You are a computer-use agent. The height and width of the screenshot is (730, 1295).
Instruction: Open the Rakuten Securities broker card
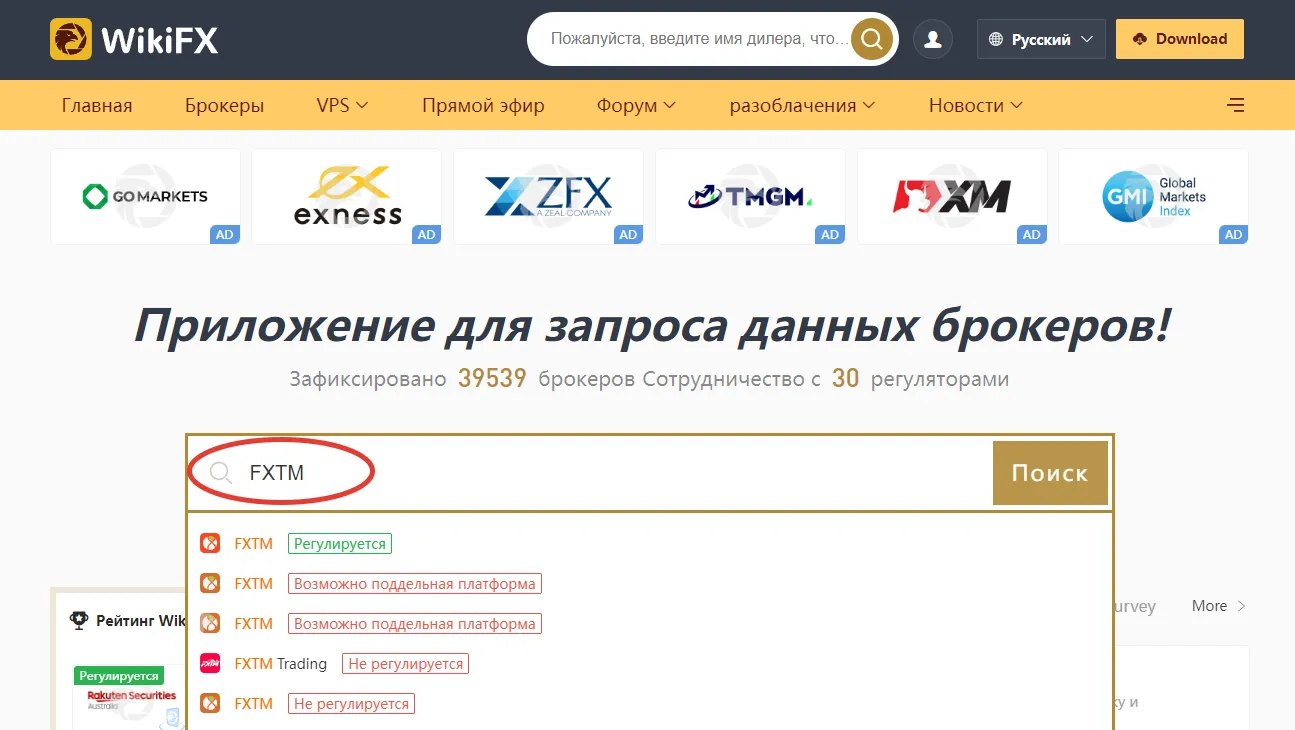131,698
